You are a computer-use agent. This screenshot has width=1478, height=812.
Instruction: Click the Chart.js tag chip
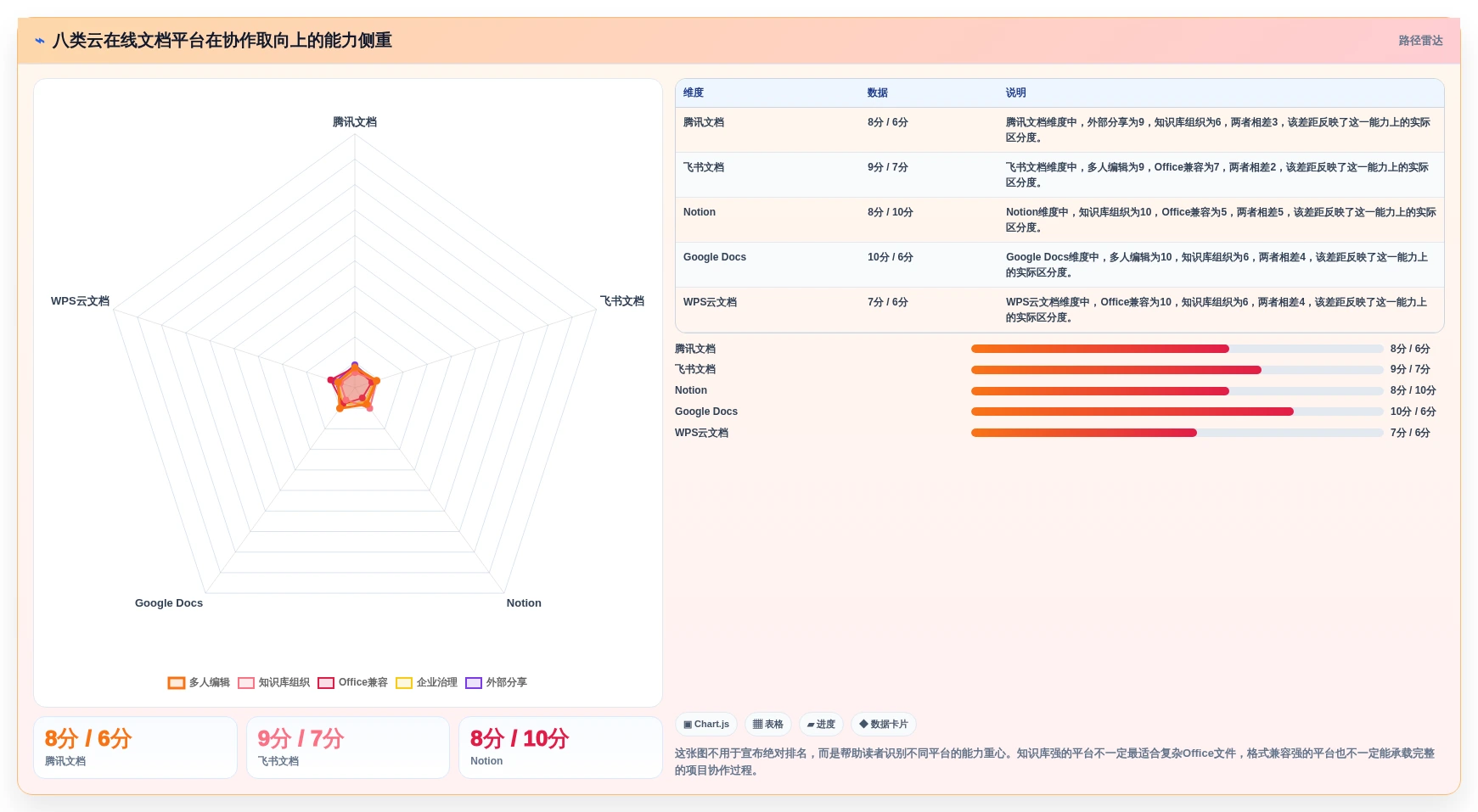[x=706, y=725]
